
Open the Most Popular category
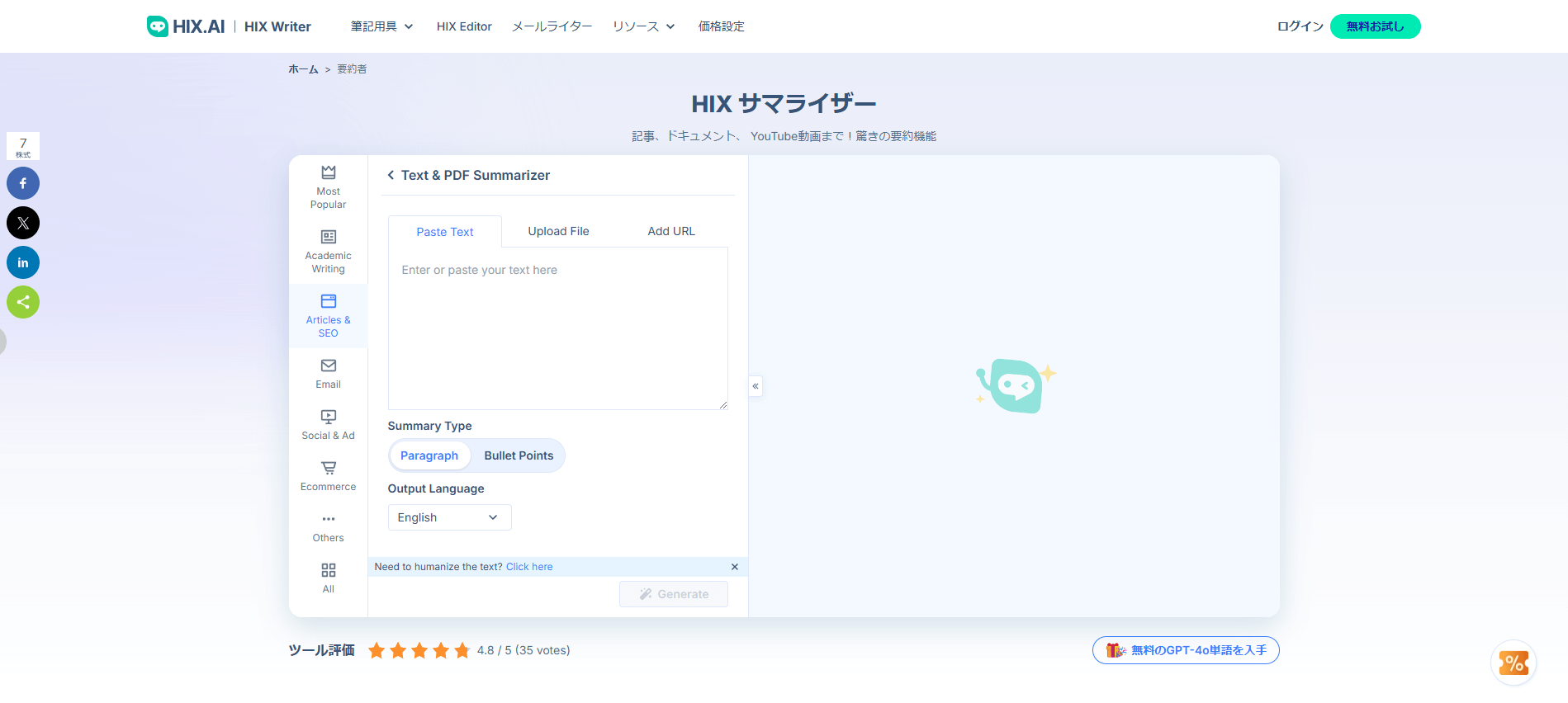click(x=328, y=187)
